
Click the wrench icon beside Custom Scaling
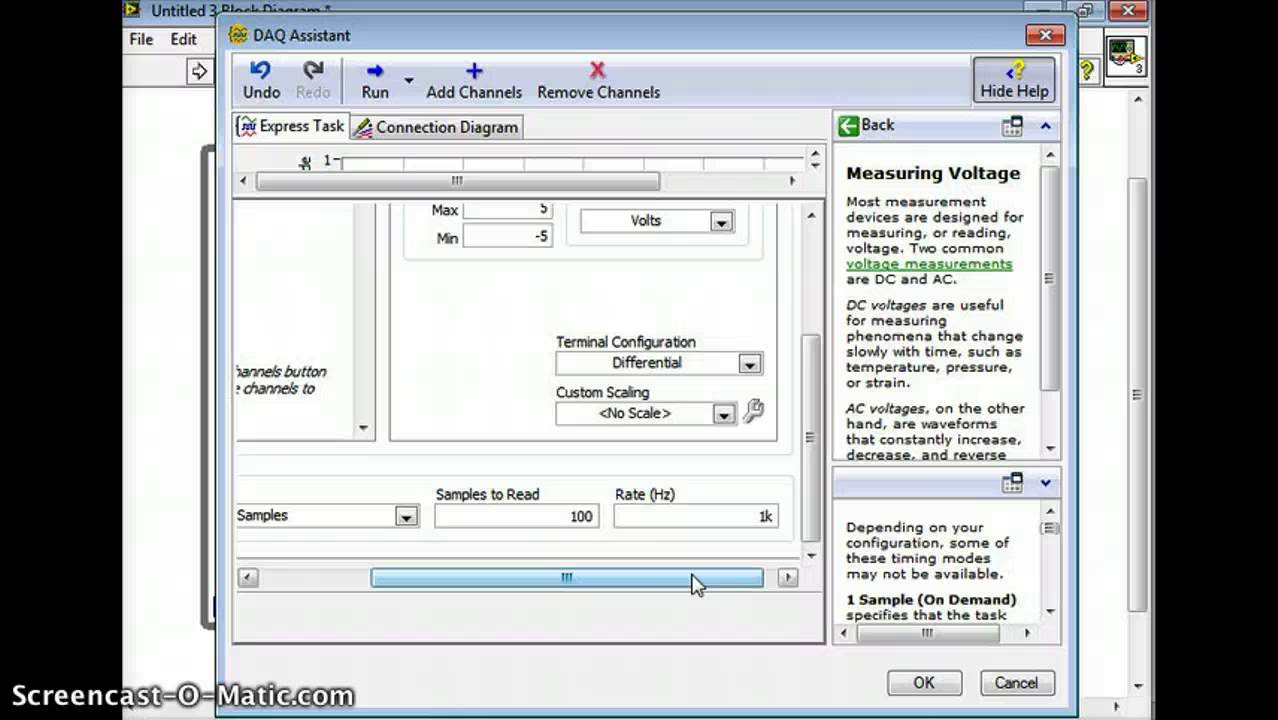(754, 411)
